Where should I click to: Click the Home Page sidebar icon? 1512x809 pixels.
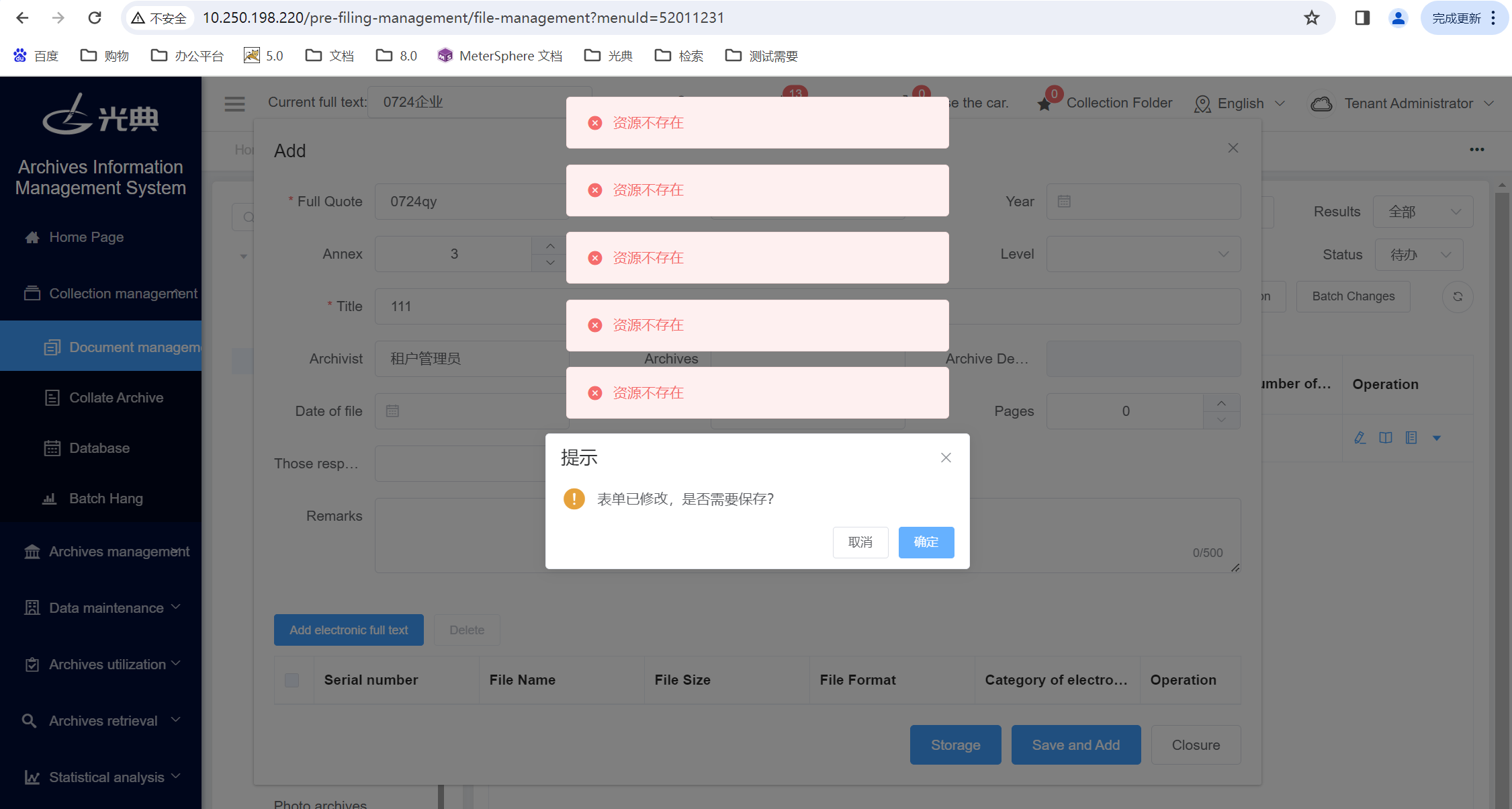[32, 237]
